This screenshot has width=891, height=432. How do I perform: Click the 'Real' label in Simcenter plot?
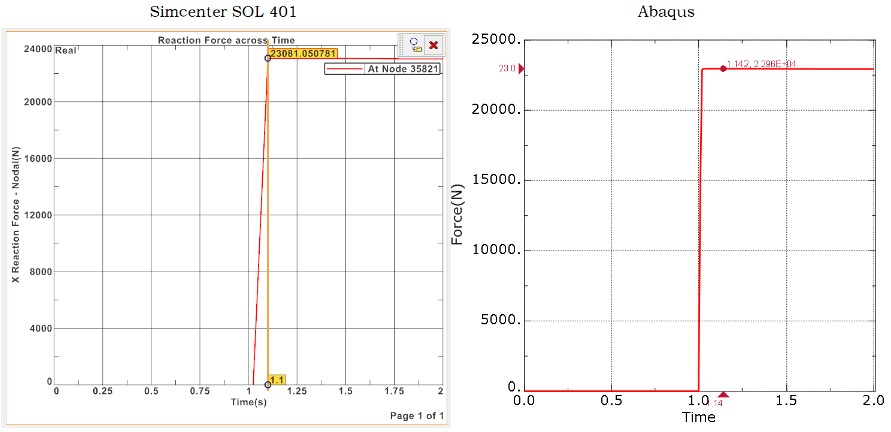65,51
